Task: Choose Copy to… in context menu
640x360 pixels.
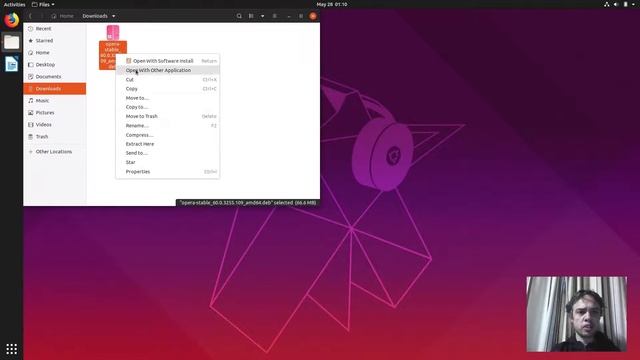Action: coord(168,107)
